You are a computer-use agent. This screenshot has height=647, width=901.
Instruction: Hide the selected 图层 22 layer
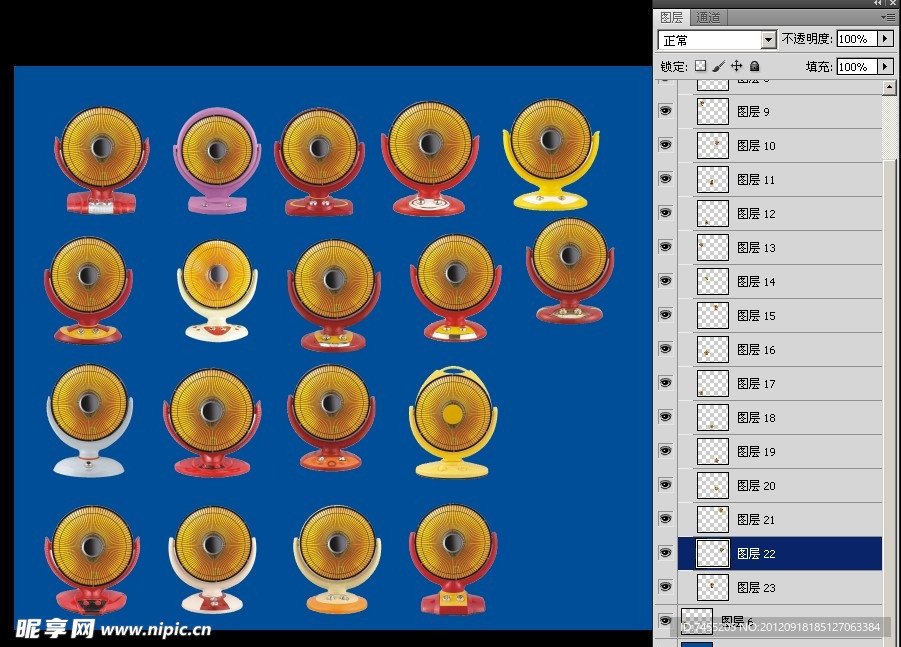coord(665,553)
